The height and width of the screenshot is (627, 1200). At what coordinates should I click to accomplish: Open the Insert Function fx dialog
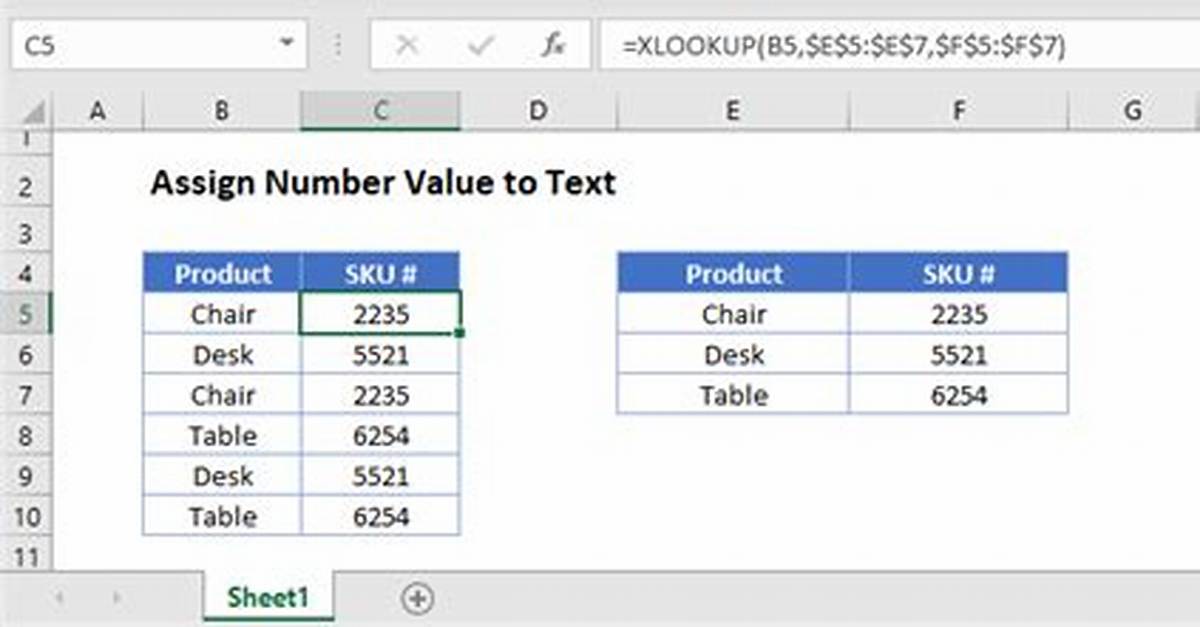pyautogui.click(x=551, y=45)
